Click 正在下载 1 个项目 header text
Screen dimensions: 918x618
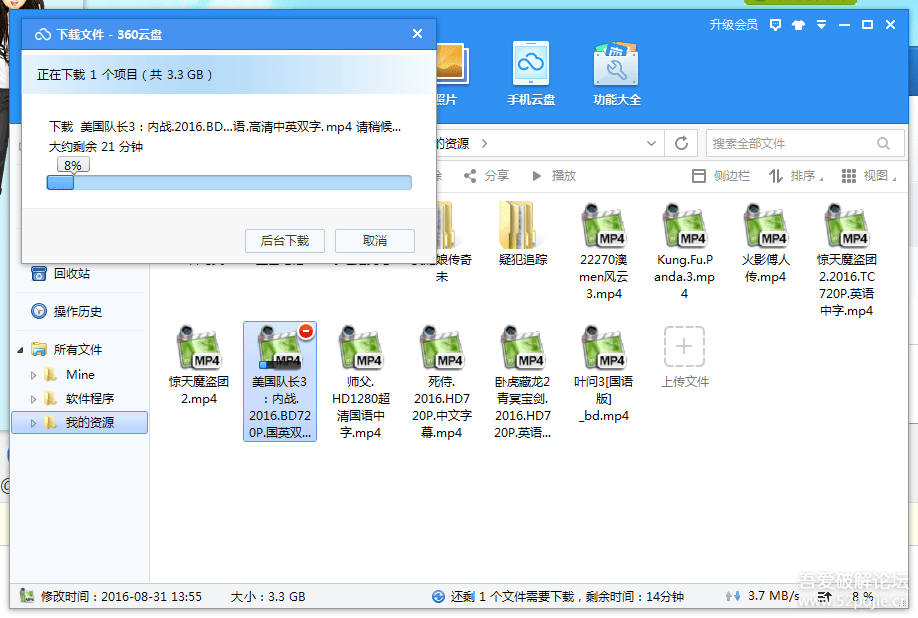pos(125,74)
